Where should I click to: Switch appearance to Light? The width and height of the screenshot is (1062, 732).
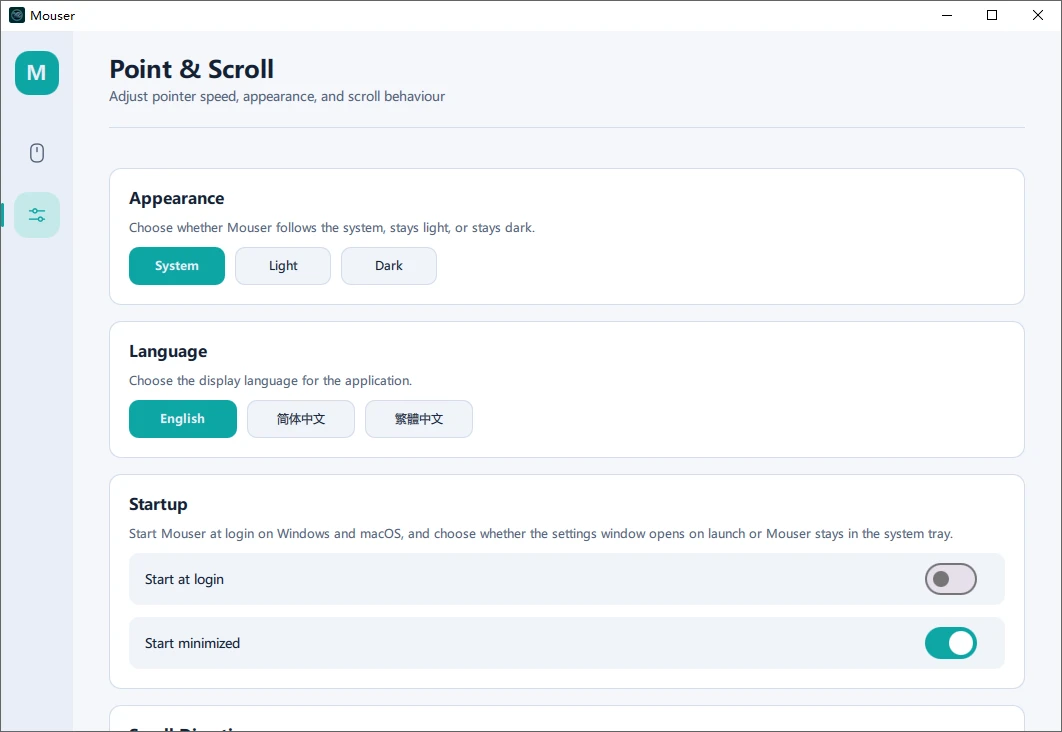(283, 266)
